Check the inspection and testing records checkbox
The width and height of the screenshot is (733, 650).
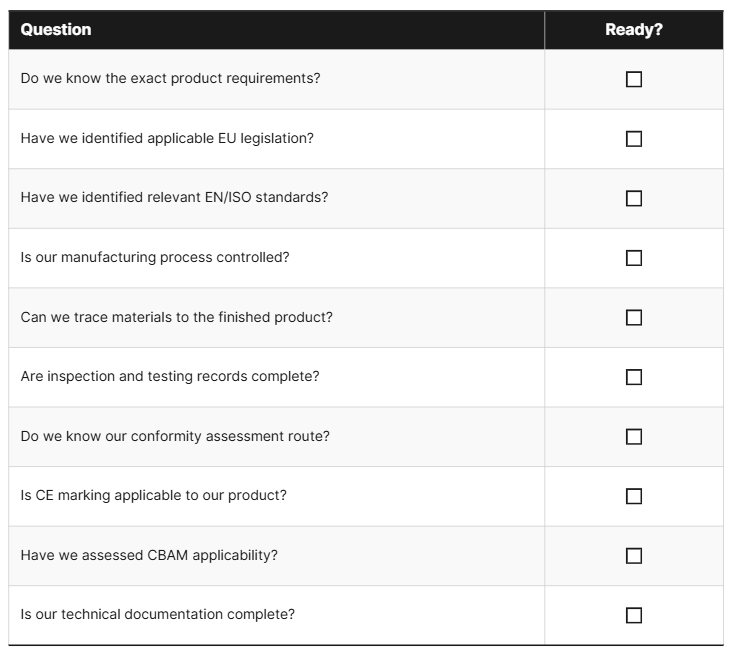click(633, 377)
